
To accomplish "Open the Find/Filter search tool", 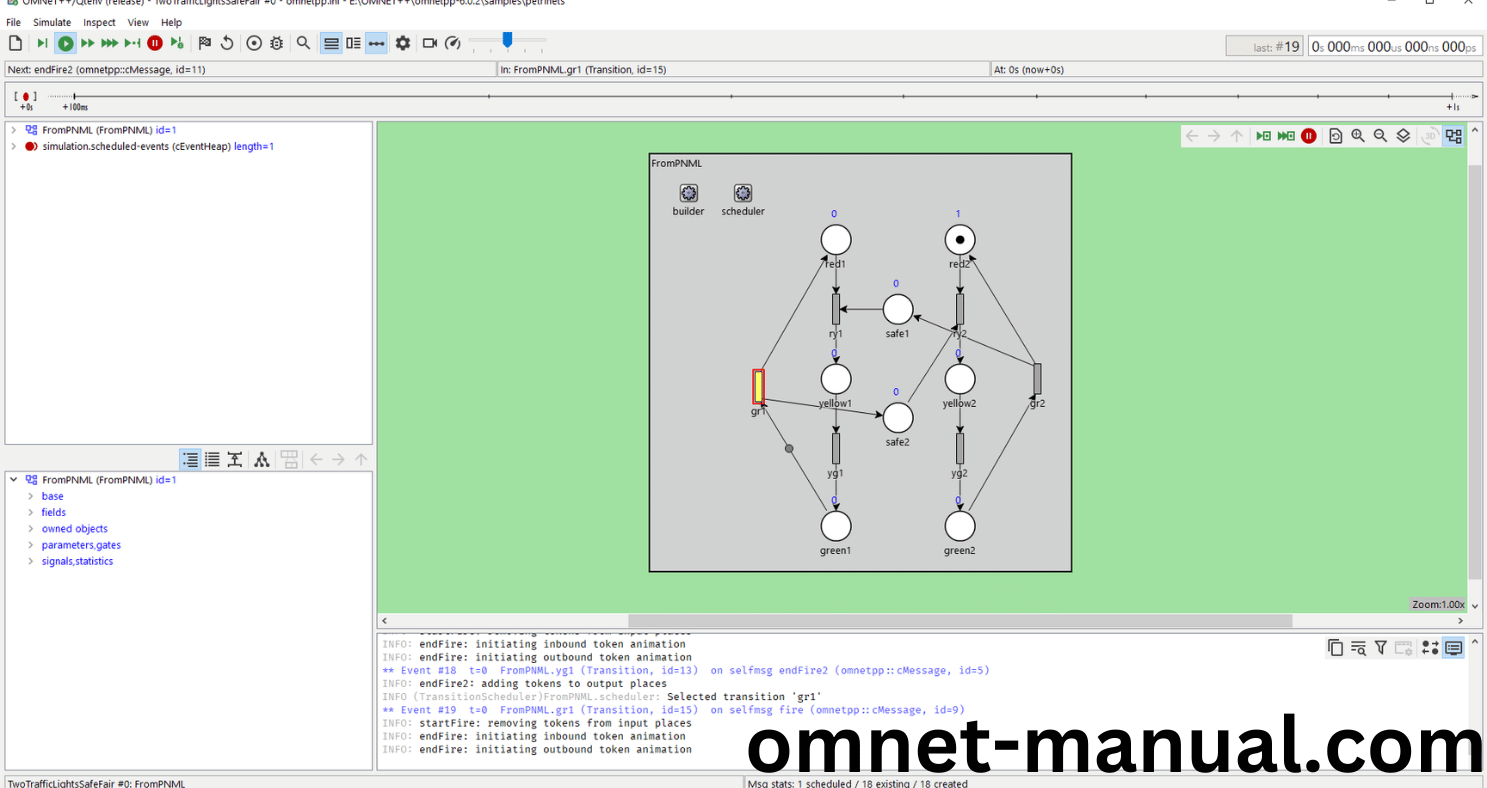I will tap(304, 43).
